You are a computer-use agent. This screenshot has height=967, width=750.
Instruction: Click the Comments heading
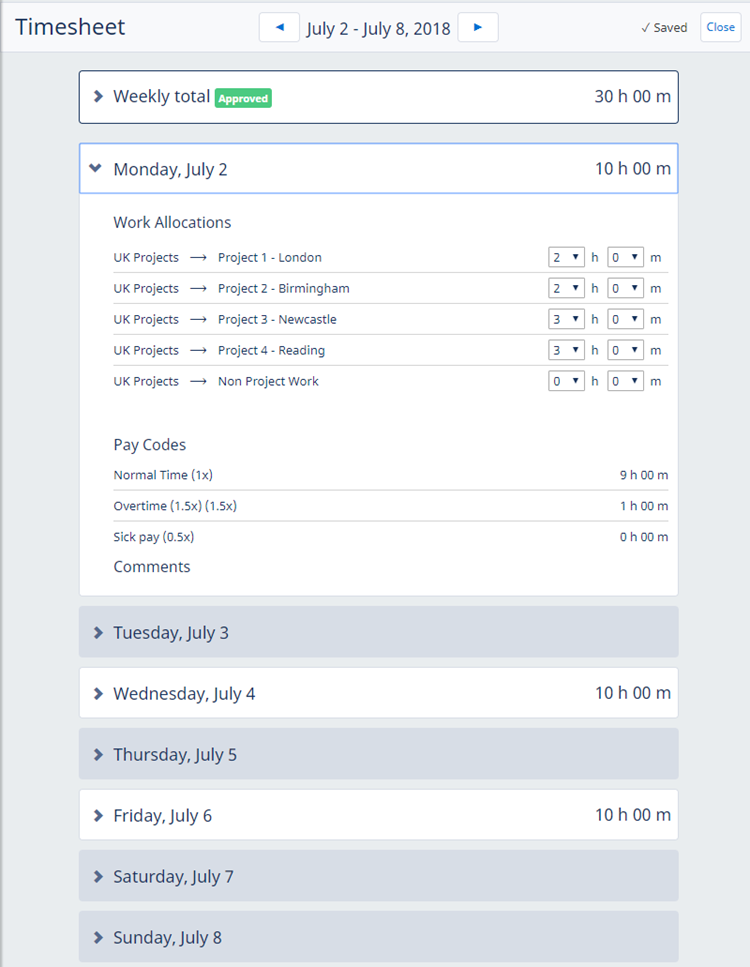click(152, 567)
